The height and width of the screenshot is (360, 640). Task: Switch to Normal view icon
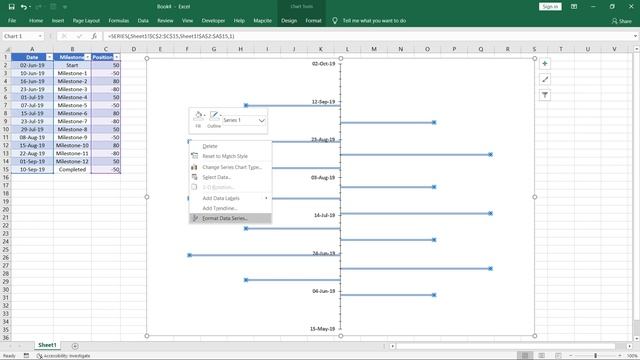click(525, 356)
